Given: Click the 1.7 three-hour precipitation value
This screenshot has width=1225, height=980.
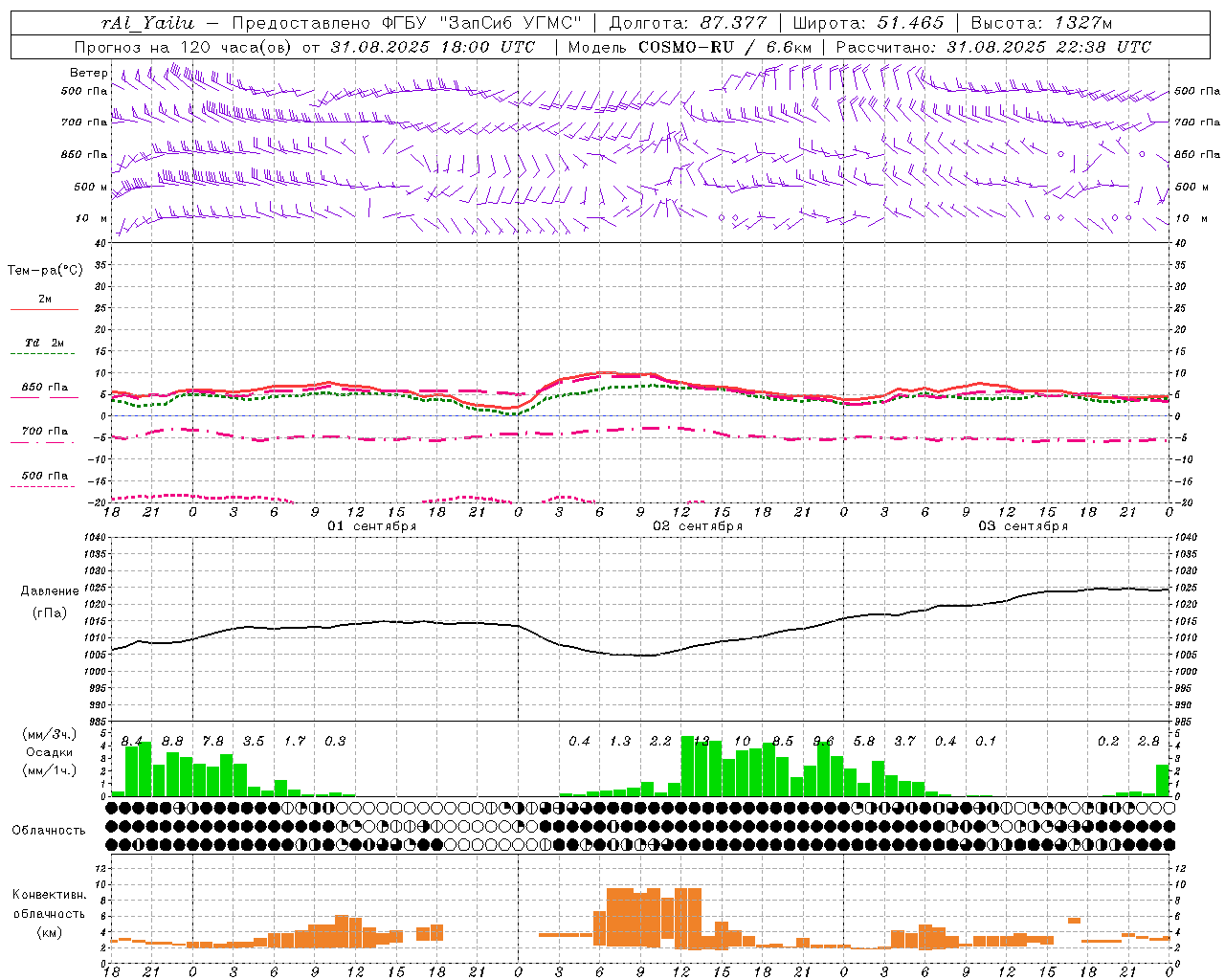Looking at the screenshot, I should (295, 741).
